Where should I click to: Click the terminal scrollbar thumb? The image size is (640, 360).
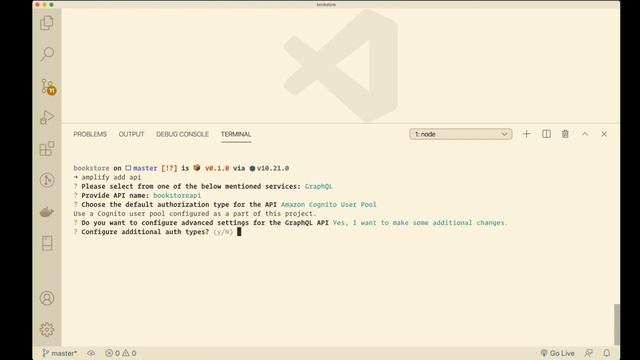(x=617, y=324)
